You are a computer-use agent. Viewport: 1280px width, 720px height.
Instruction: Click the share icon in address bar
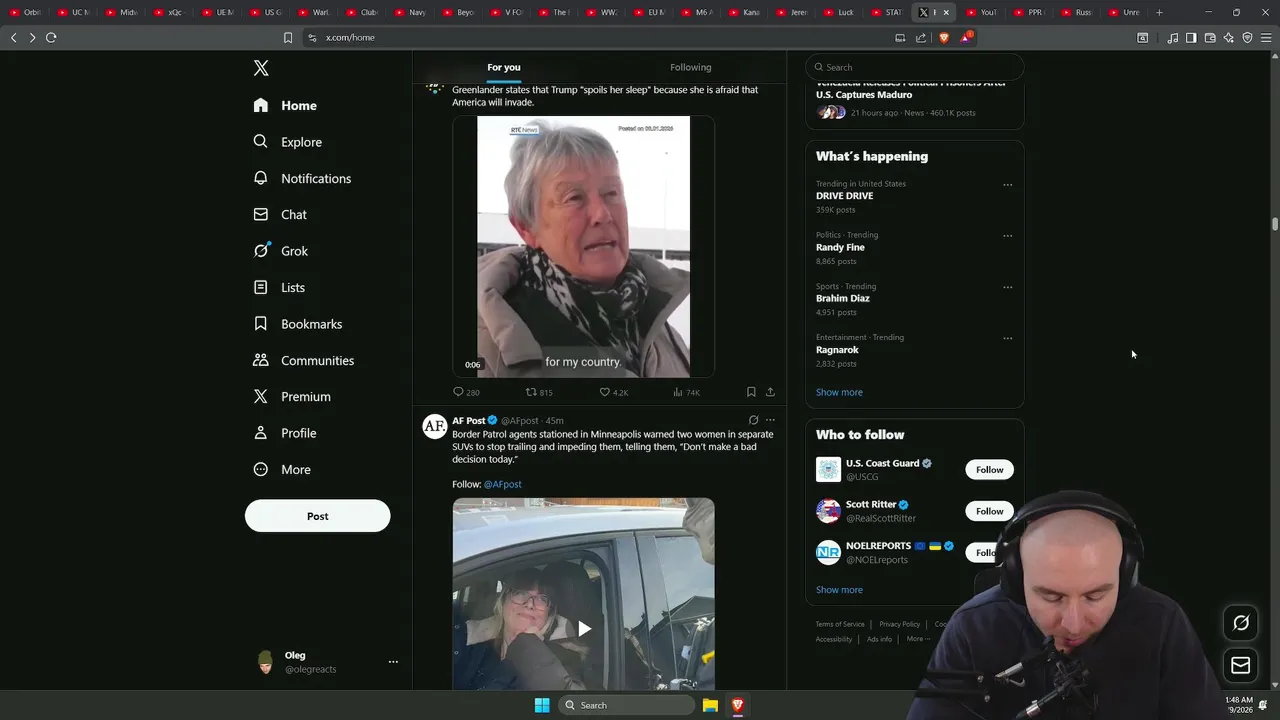click(921, 37)
